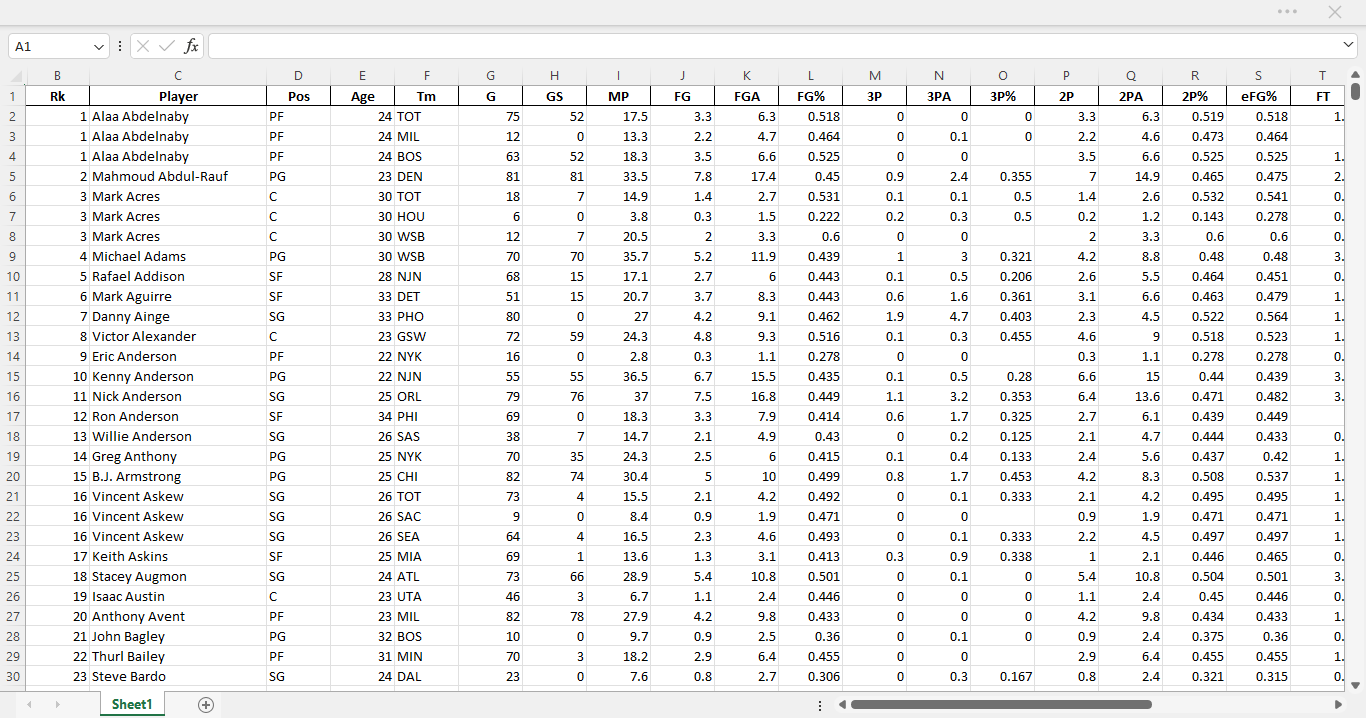Select column O header

1002,76
